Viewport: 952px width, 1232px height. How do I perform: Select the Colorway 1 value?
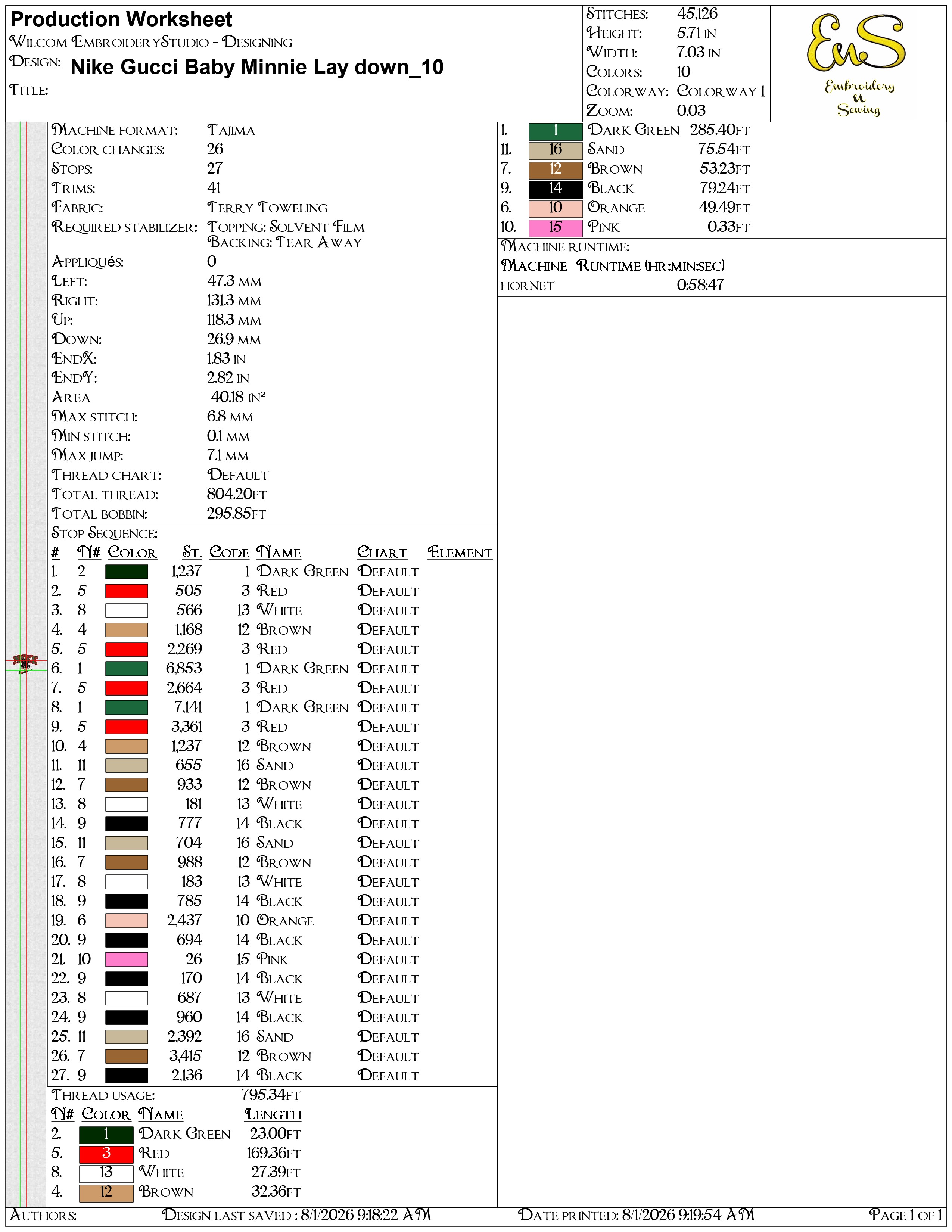click(x=721, y=91)
